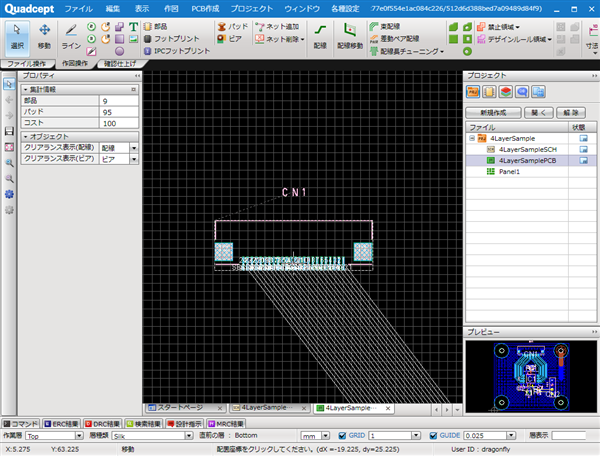Select the フットプリント (Footprint) tool
The height and width of the screenshot is (456, 600).
pyautogui.click(x=174, y=37)
